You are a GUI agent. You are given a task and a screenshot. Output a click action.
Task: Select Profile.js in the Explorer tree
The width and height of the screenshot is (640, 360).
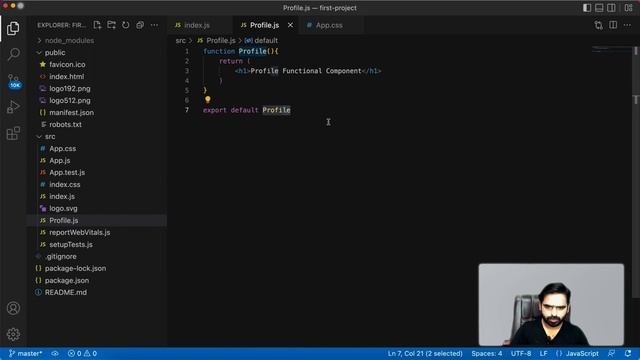pos(97,220)
